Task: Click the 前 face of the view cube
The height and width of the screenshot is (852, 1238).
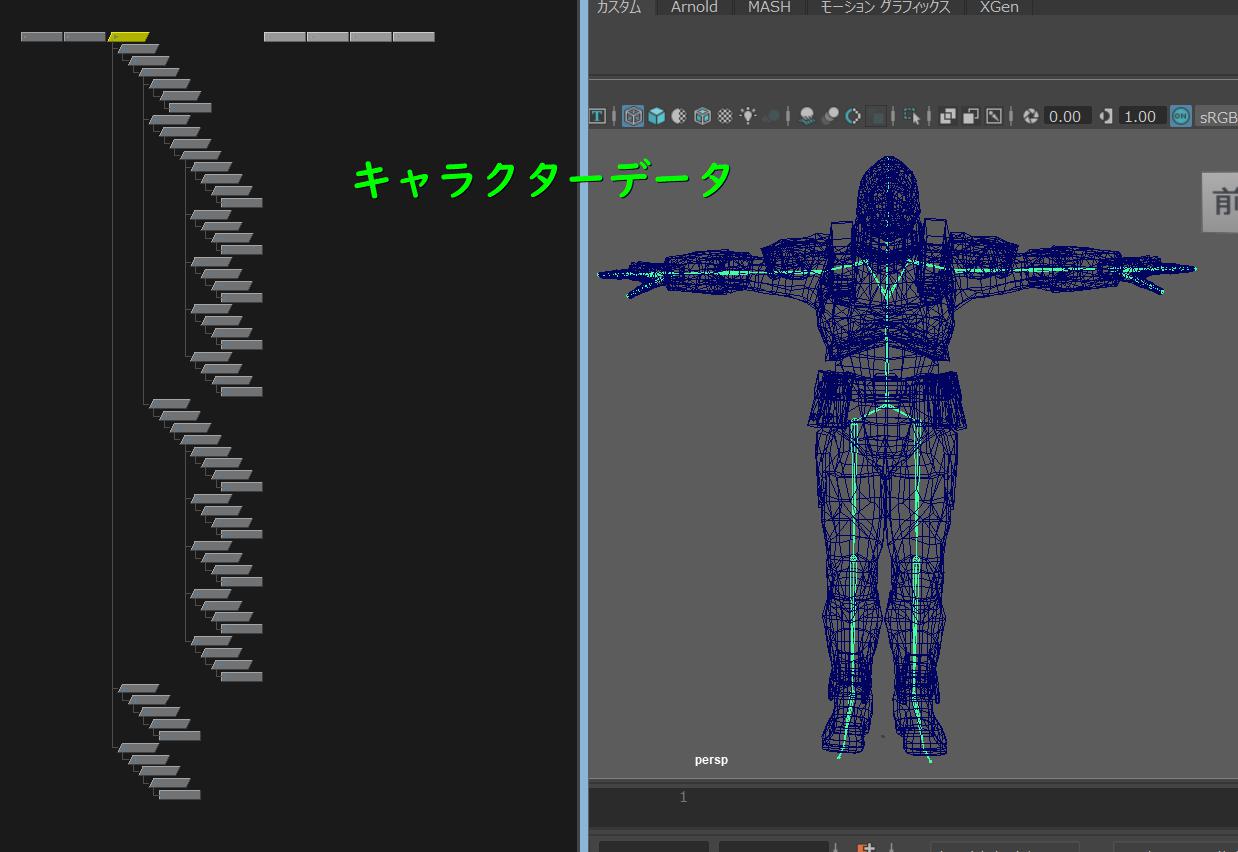Action: click(x=1220, y=202)
